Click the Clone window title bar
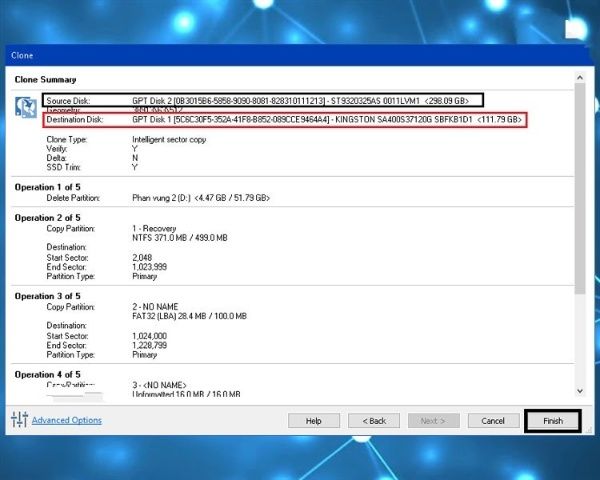Viewport: 600px width, 480px height. click(300, 55)
